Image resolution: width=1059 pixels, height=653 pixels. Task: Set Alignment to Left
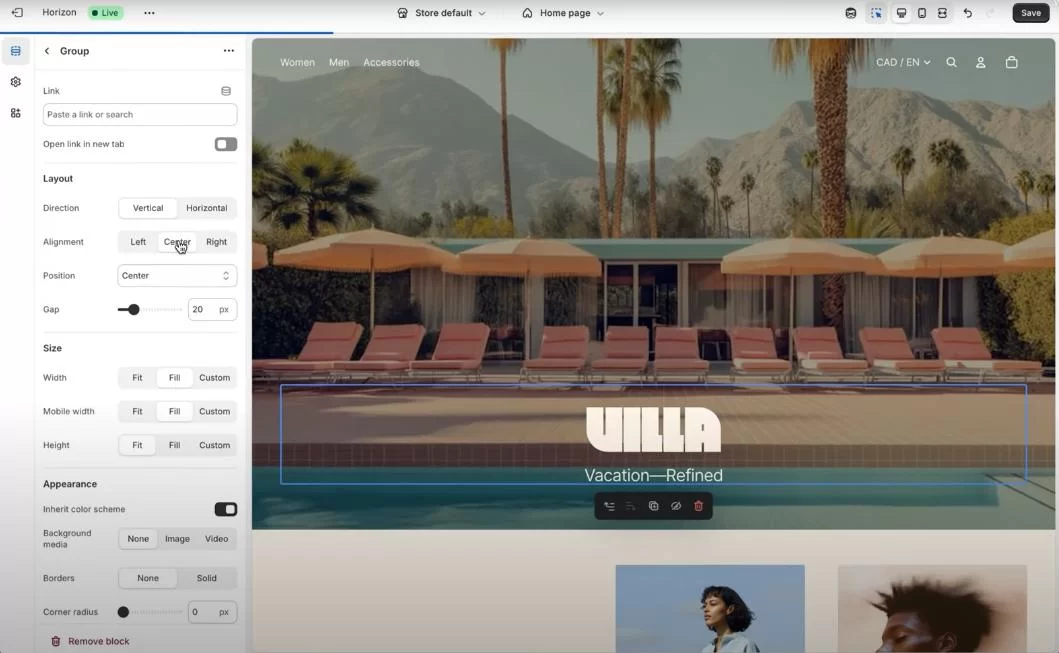(x=138, y=242)
